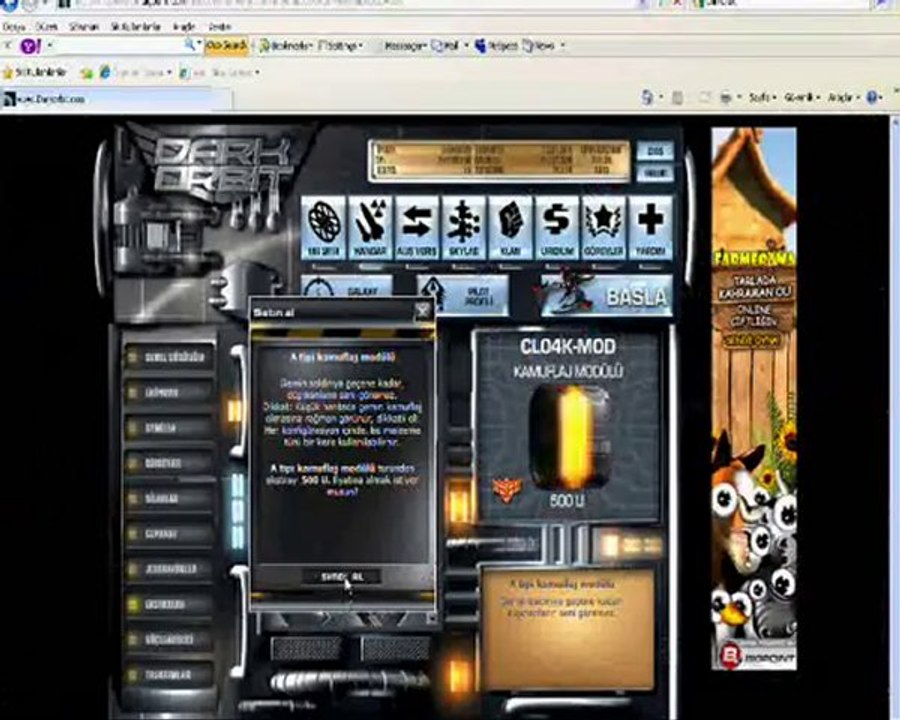
Task: Click the browser help question icon
Action: 874,98
